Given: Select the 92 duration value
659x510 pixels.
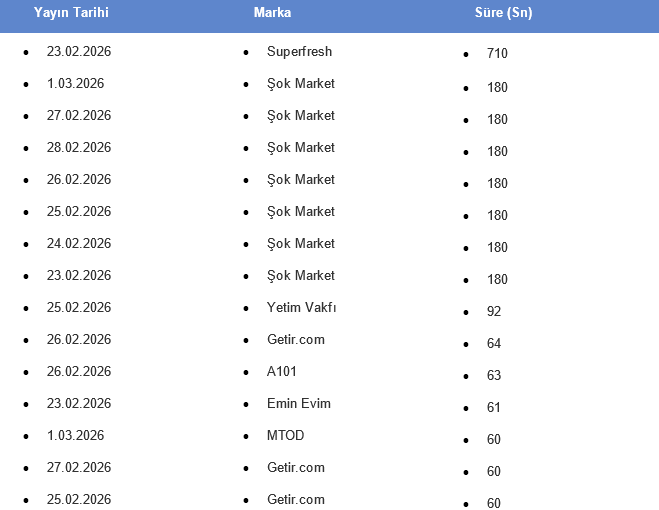Looking at the screenshot, I should tap(494, 311).
